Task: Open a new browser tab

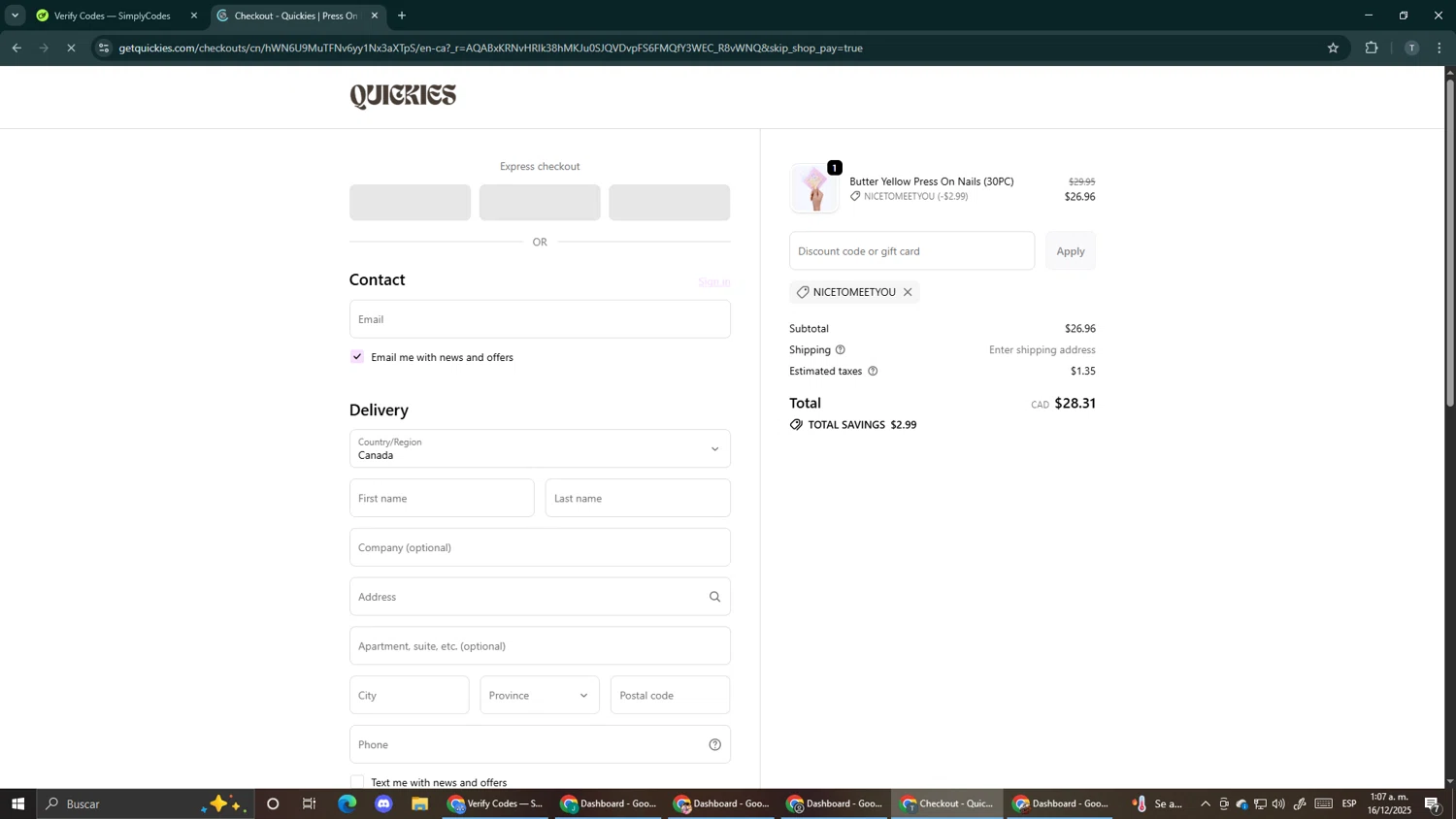Action: 402,16
